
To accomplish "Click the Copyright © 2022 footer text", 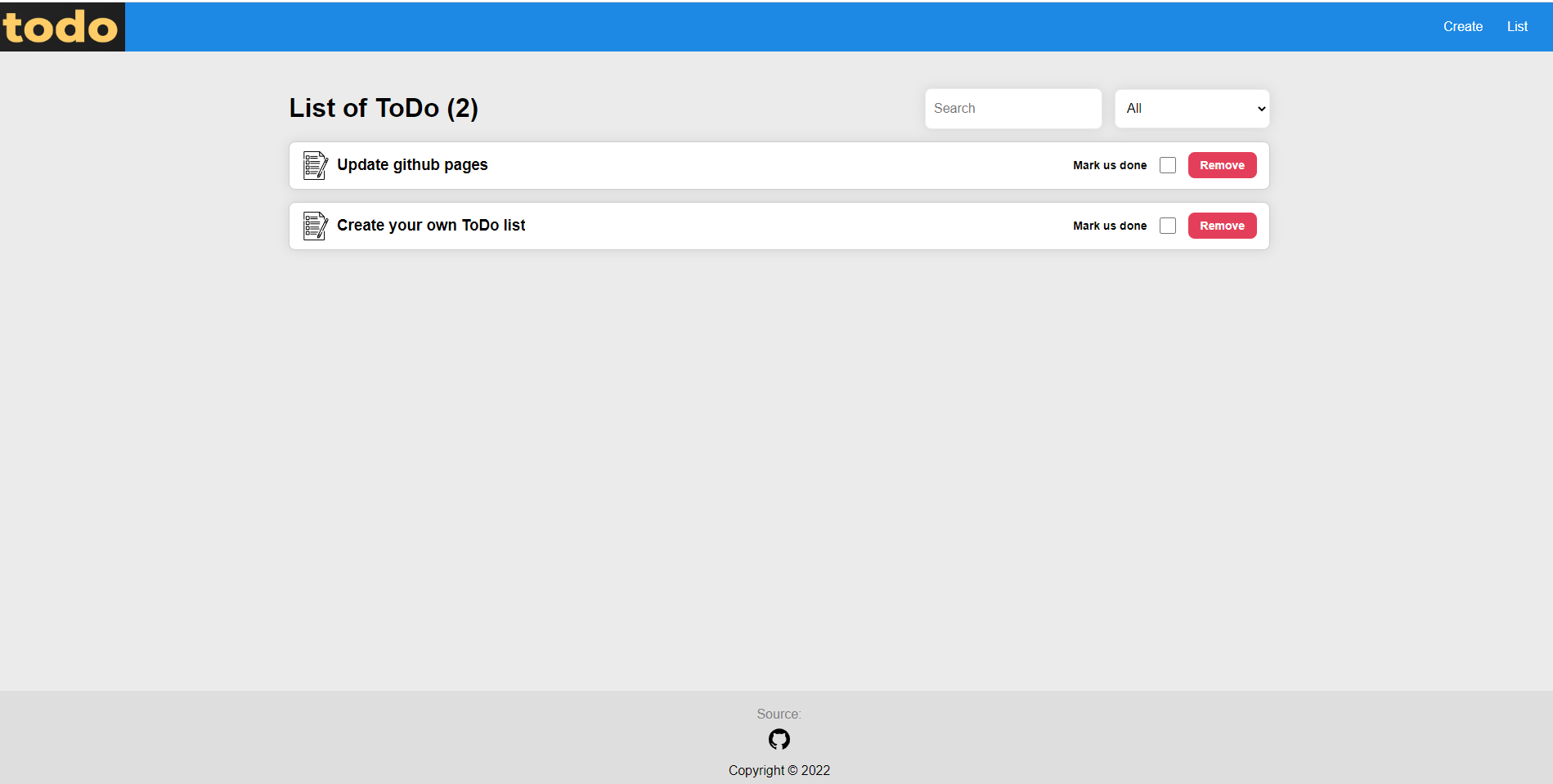I will (779, 770).
